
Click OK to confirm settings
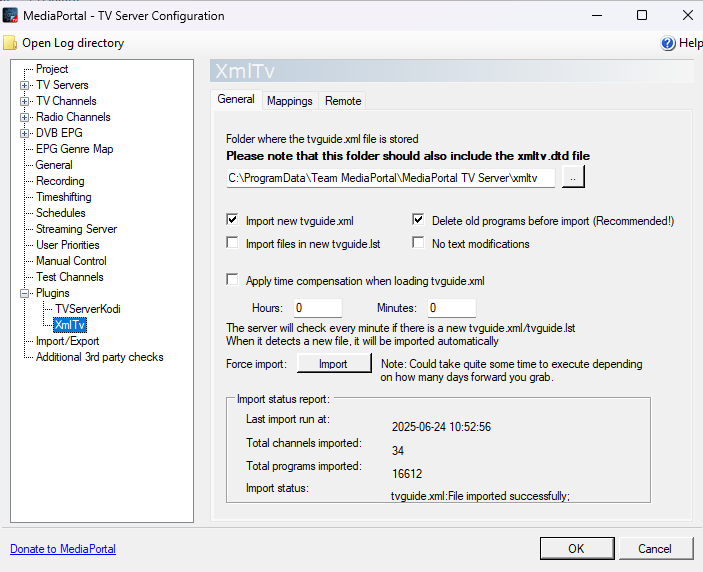[x=576, y=548]
